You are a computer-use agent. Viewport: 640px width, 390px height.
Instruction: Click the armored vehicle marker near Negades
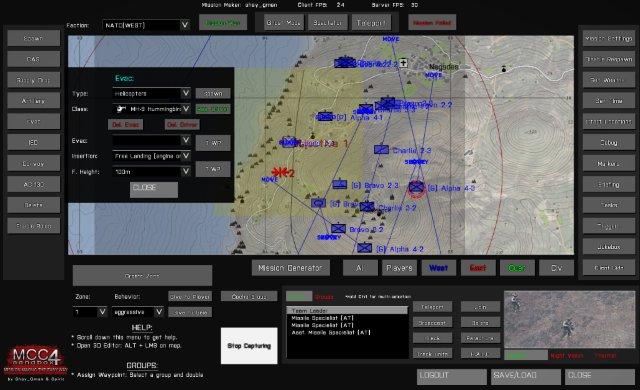pos(345,62)
